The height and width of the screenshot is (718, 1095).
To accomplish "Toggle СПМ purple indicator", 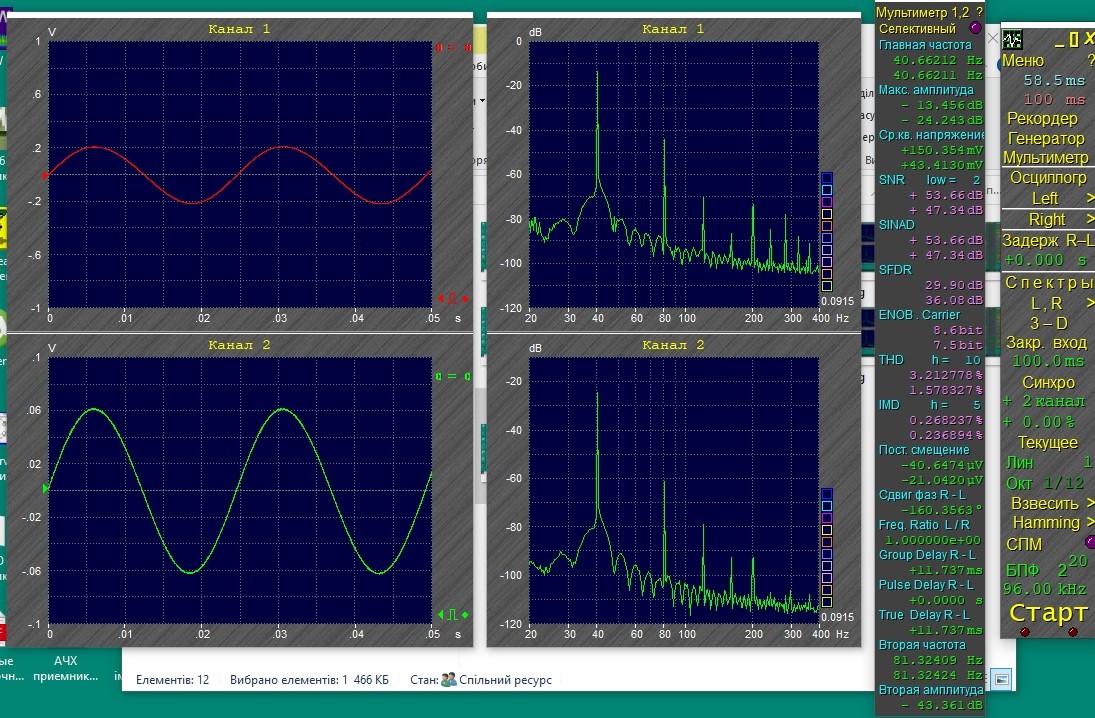I will [1090, 543].
